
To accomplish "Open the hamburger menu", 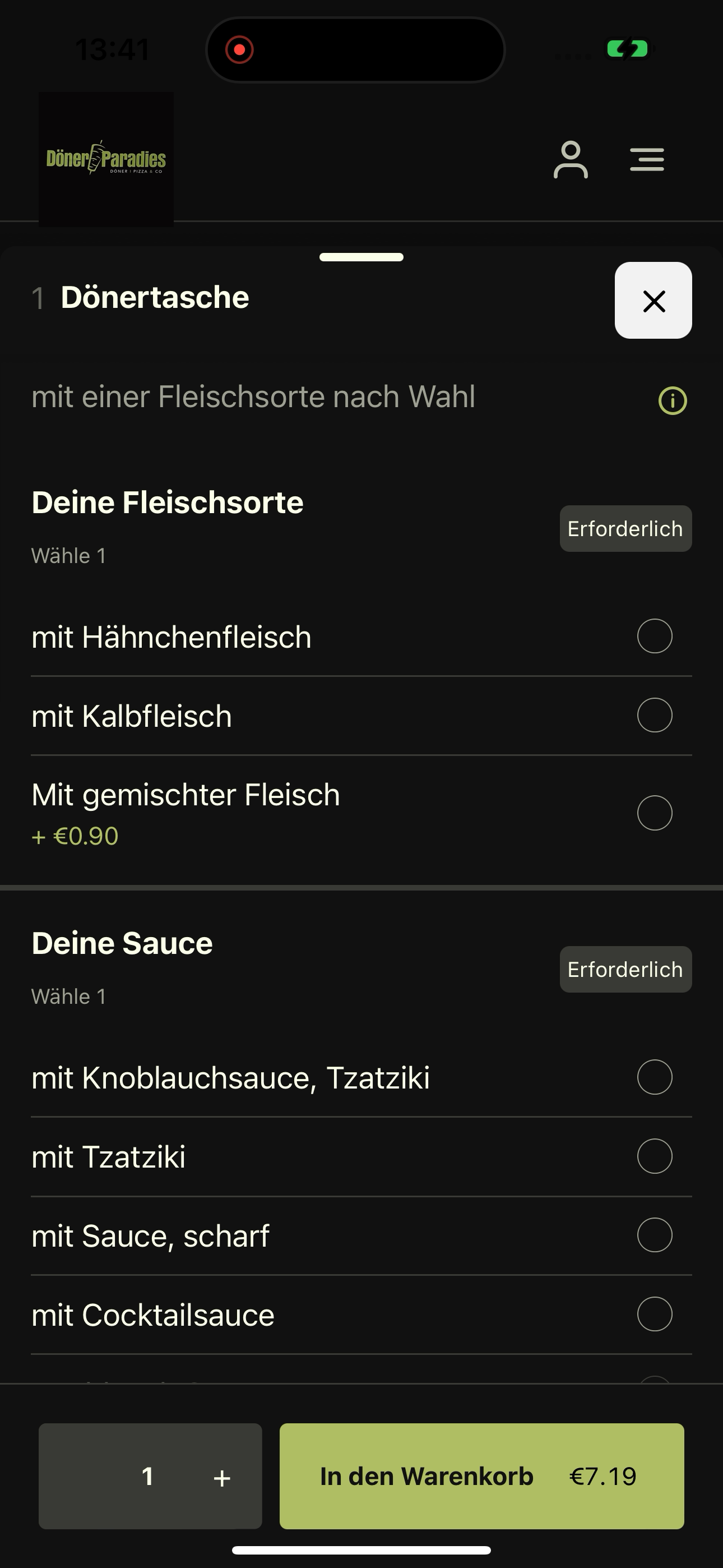I will (646, 159).
